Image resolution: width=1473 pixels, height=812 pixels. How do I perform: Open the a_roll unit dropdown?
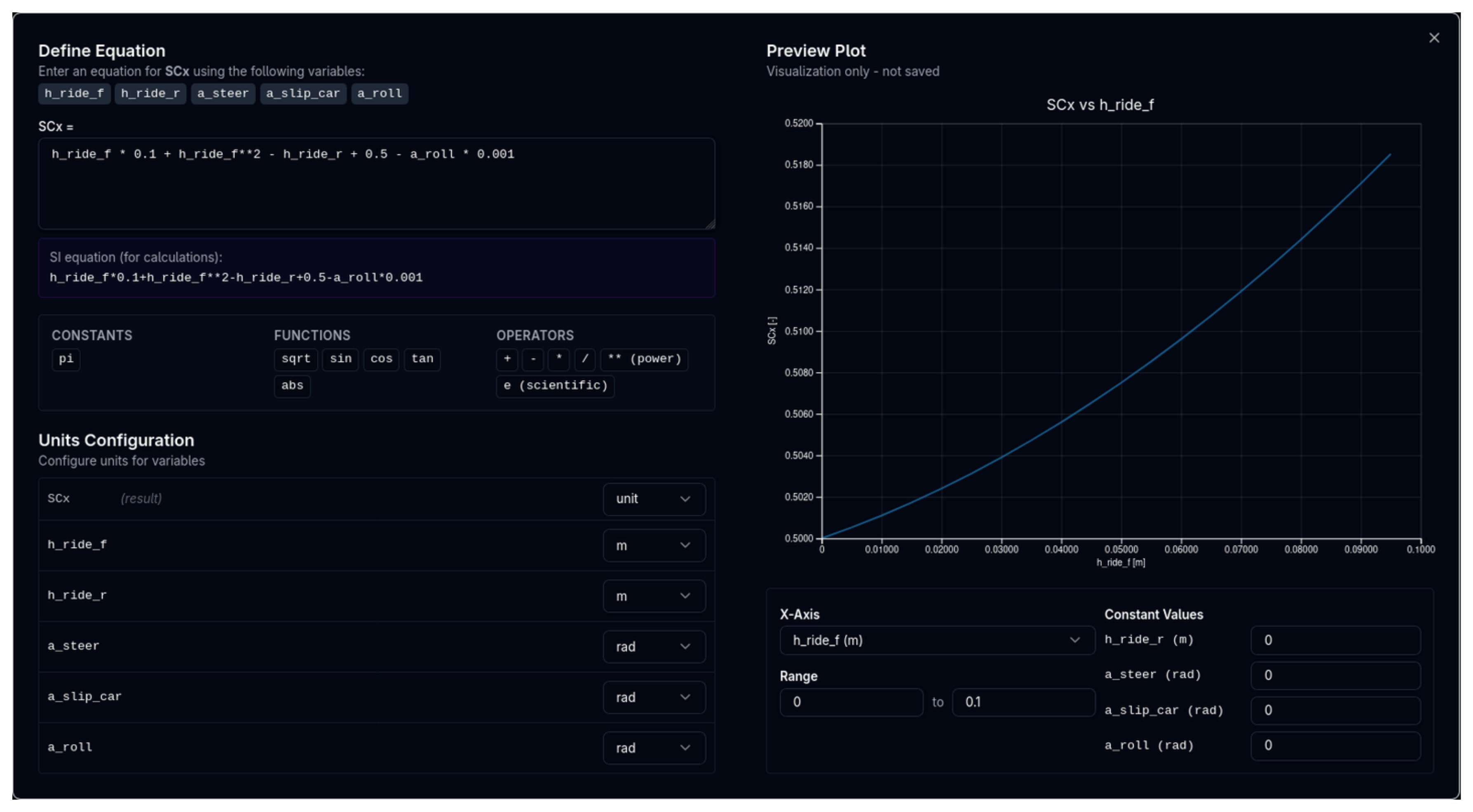(x=654, y=748)
